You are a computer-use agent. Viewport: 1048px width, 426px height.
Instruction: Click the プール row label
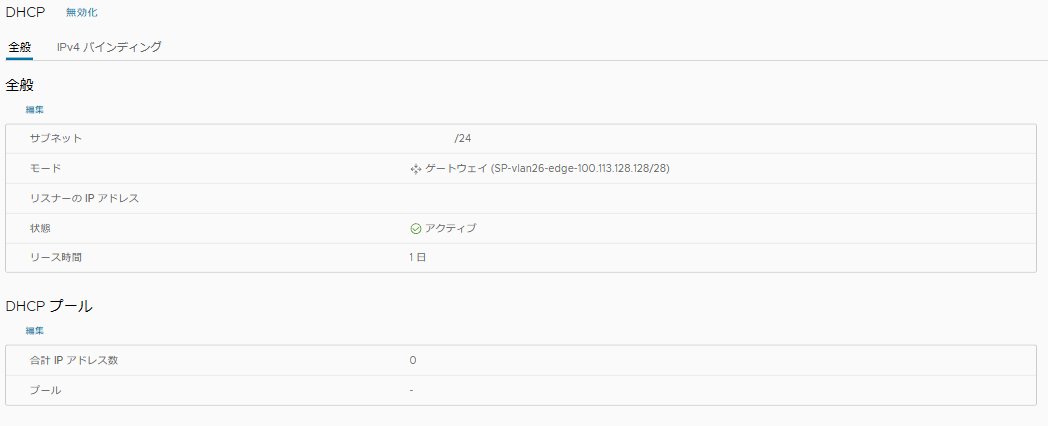pyautogui.click(x=46, y=390)
